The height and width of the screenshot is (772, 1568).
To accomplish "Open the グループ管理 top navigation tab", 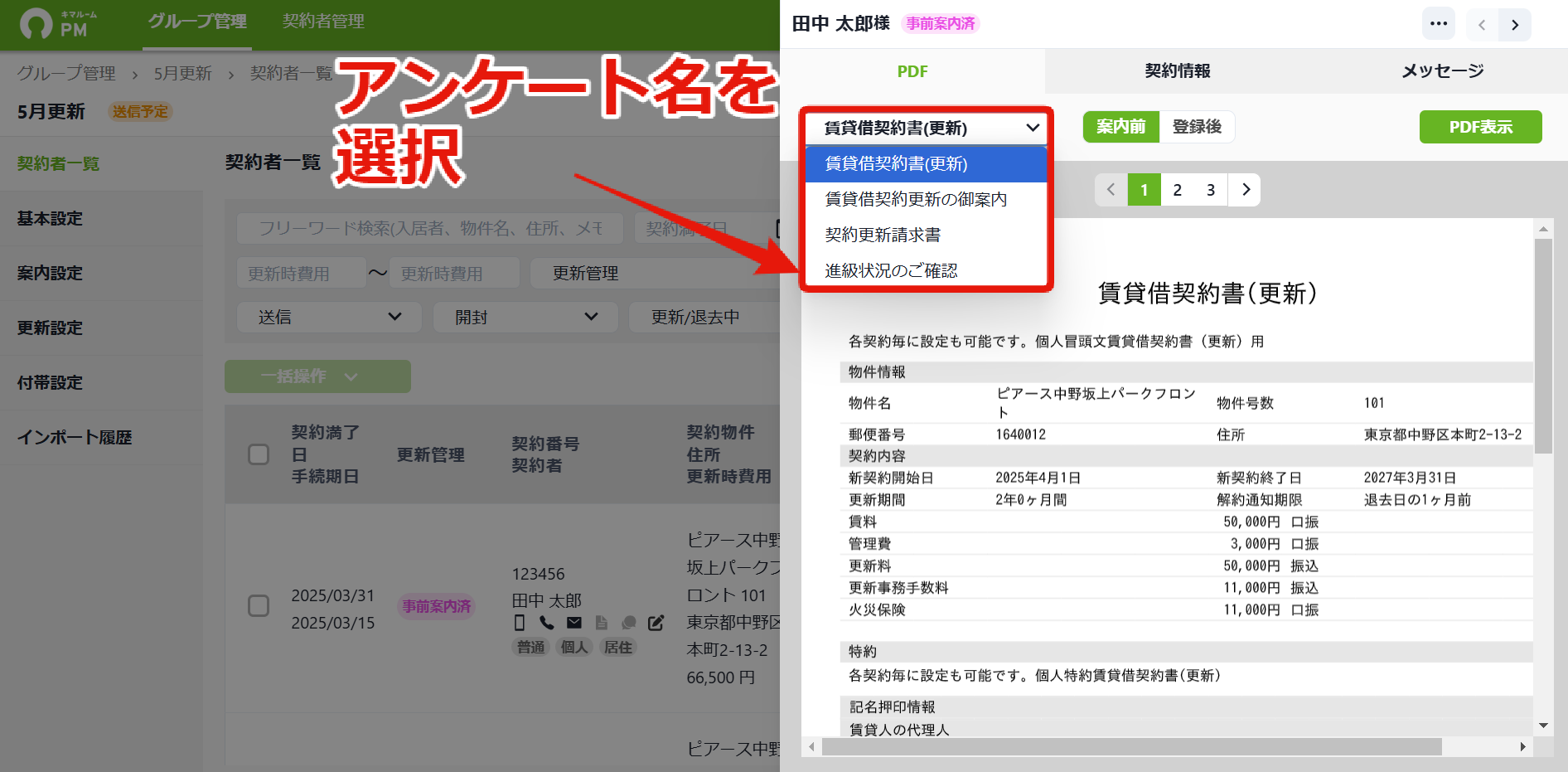I will tap(197, 22).
